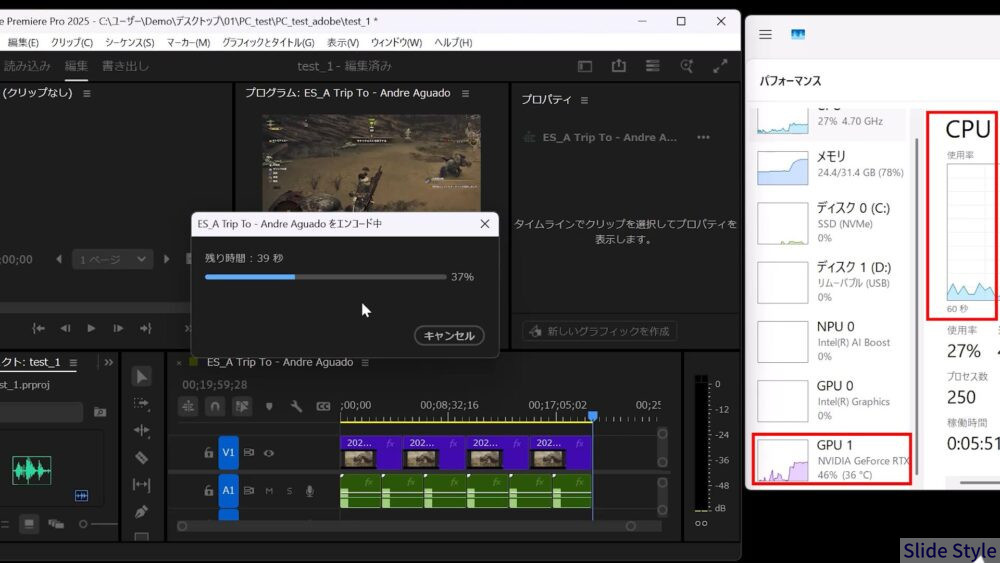Toggle V1 track output eye

(268, 453)
